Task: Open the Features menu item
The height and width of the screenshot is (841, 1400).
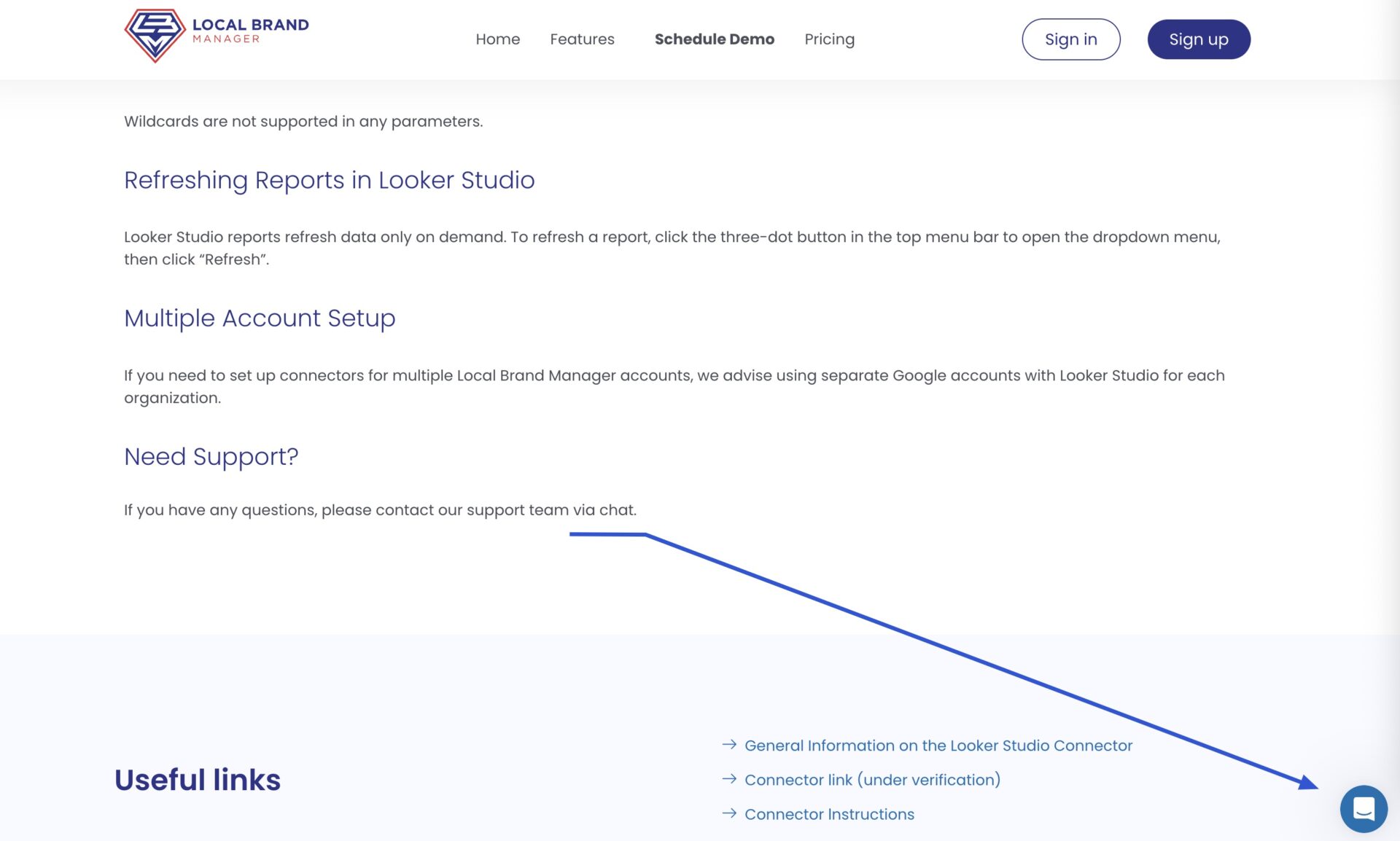Action: coord(582,39)
